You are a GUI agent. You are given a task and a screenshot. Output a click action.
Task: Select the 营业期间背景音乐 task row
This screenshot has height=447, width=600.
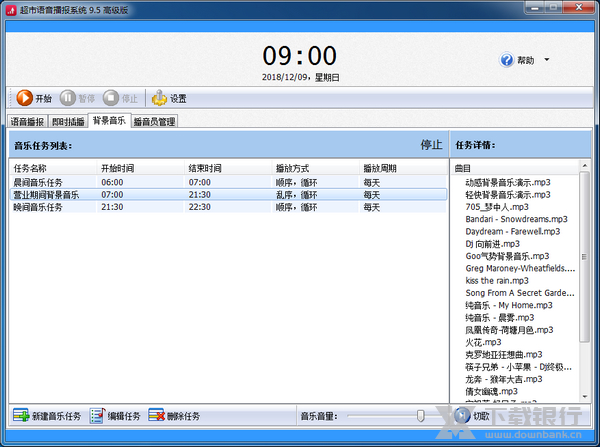tap(228, 194)
